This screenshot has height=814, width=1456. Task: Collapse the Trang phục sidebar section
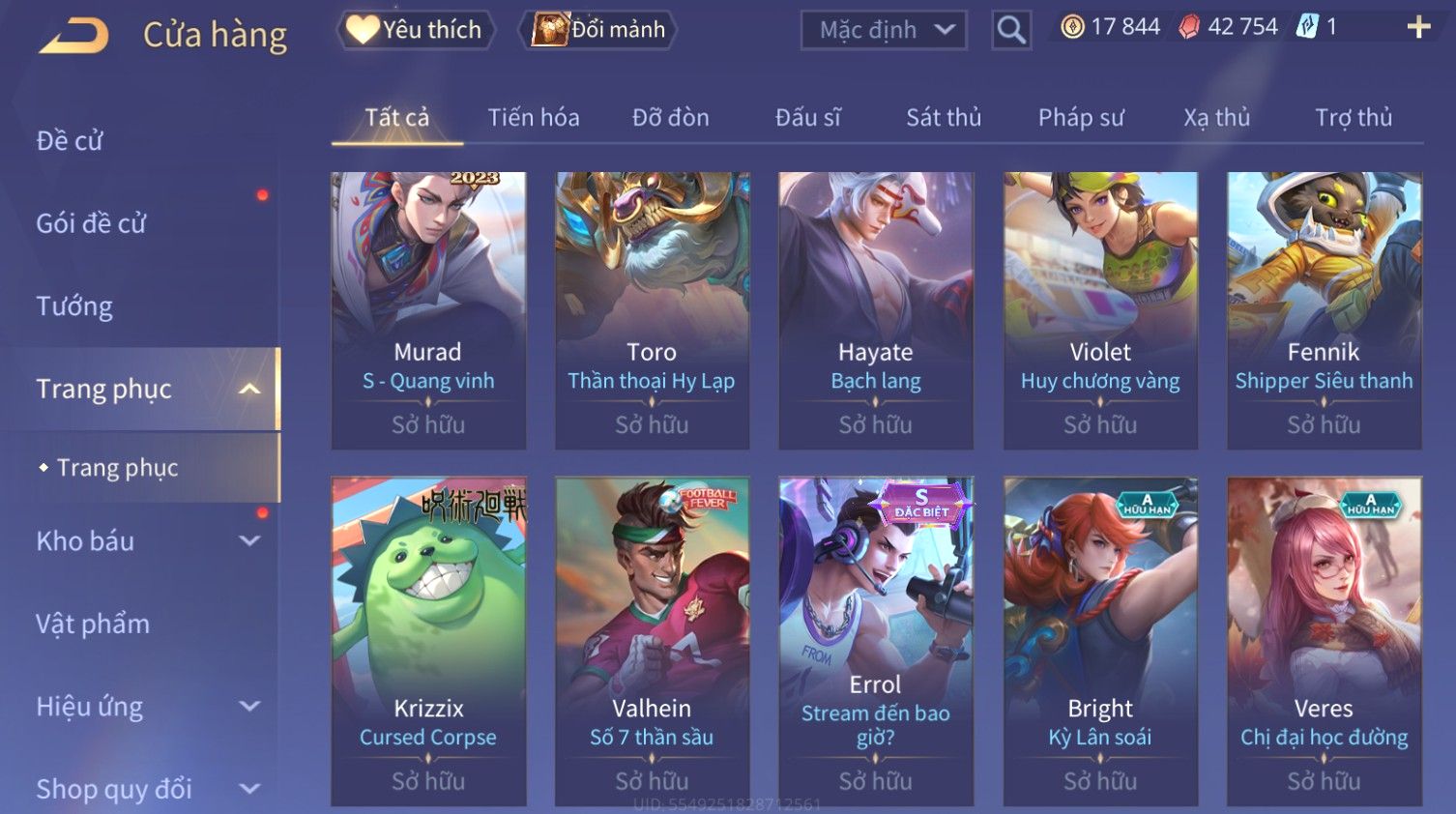[x=249, y=389]
